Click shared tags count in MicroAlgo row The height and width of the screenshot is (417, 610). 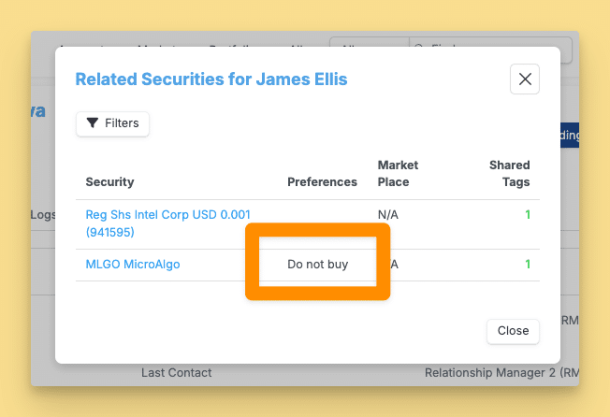528,265
